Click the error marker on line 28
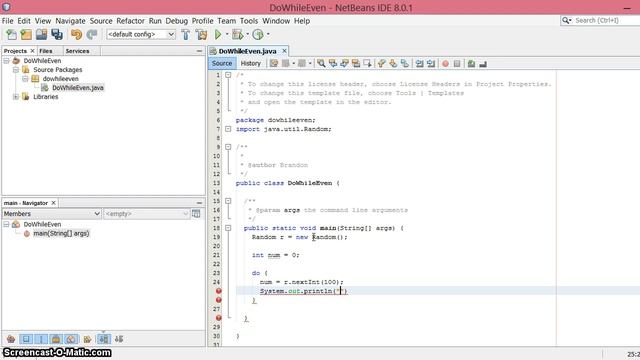Screen dimensions: 640x360 pos(218,318)
